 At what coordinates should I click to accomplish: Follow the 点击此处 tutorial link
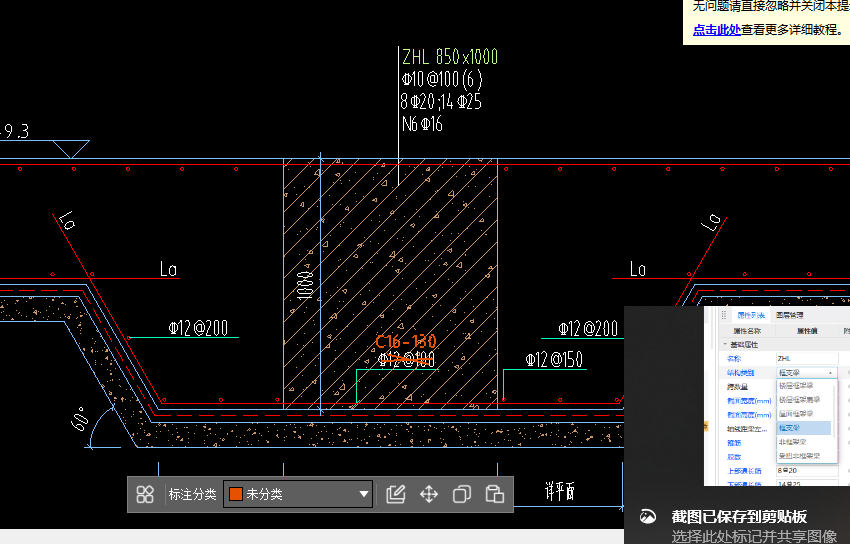coord(717,30)
